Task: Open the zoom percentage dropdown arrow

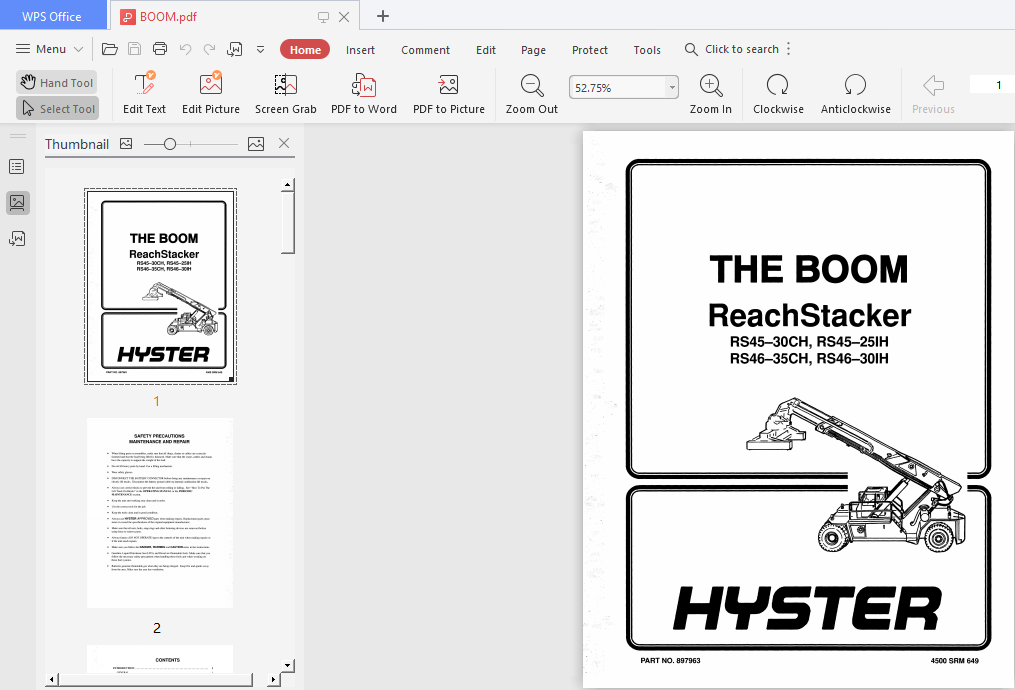Action: [x=672, y=87]
